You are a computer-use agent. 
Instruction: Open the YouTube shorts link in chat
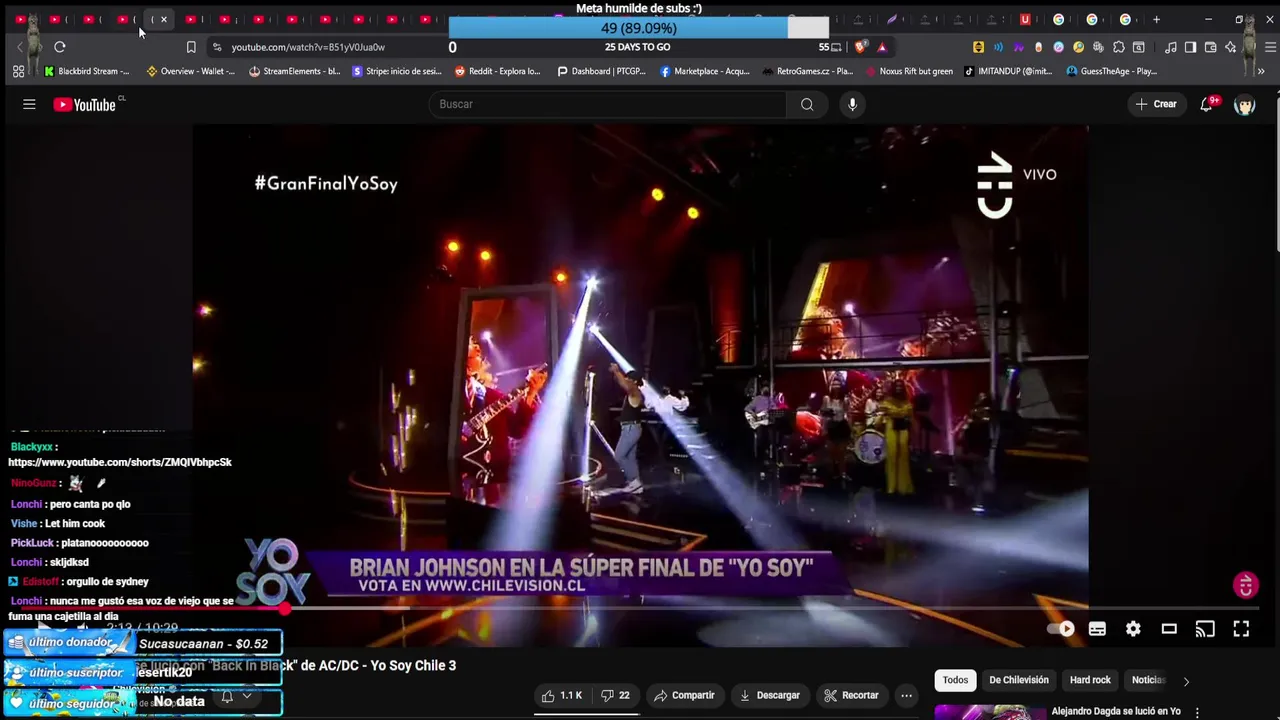[x=120, y=462]
